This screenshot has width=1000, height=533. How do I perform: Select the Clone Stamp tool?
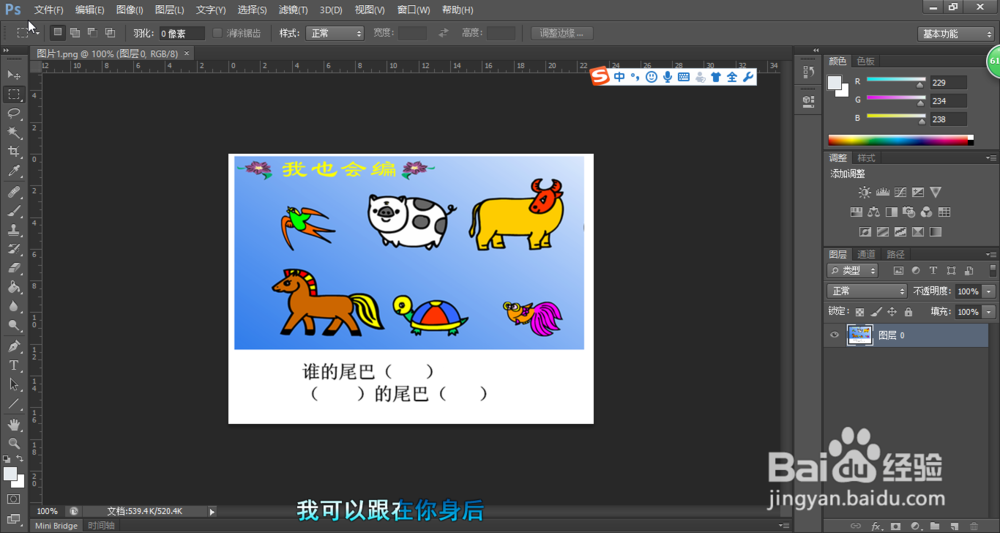pyautogui.click(x=13, y=230)
